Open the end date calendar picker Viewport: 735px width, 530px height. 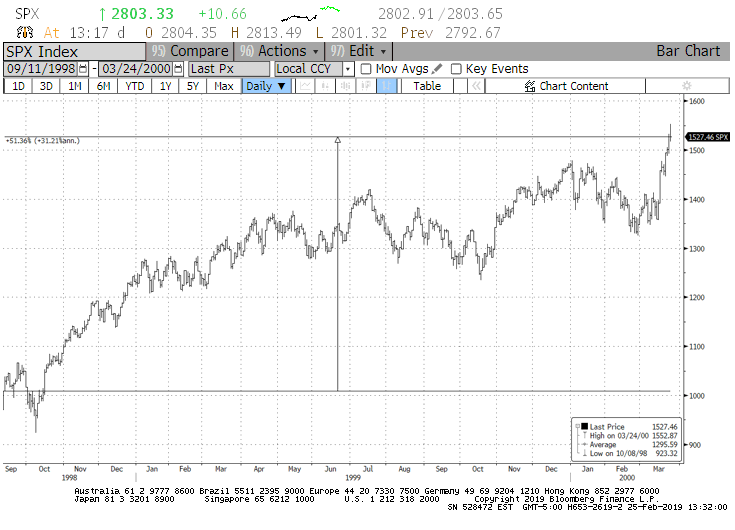click(178, 69)
